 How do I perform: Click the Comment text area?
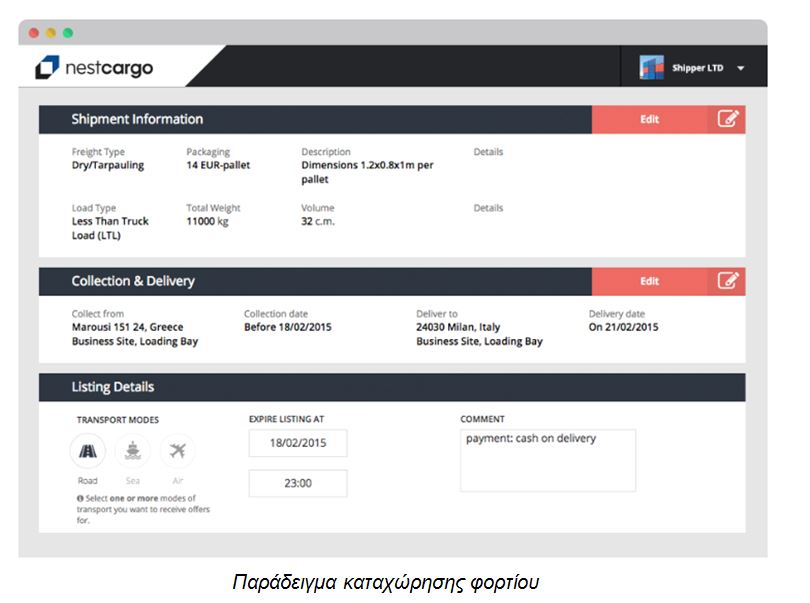[x=547, y=460]
